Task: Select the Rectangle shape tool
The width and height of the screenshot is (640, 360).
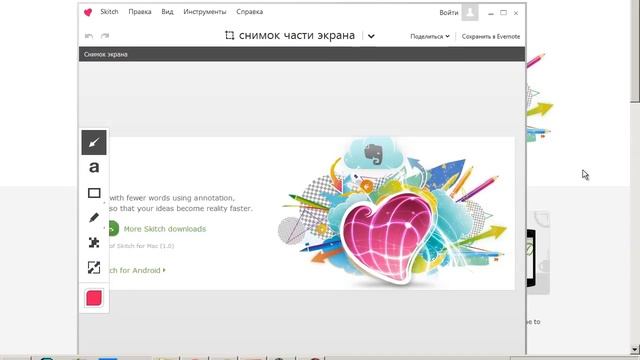Action: pyautogui.click(x=94, y=193)
